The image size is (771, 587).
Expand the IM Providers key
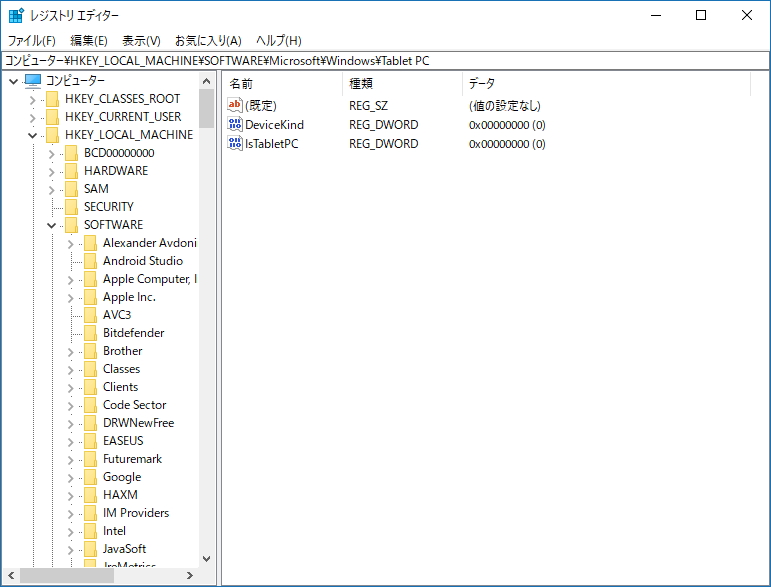pyautogui.click(x=70, y=514)
